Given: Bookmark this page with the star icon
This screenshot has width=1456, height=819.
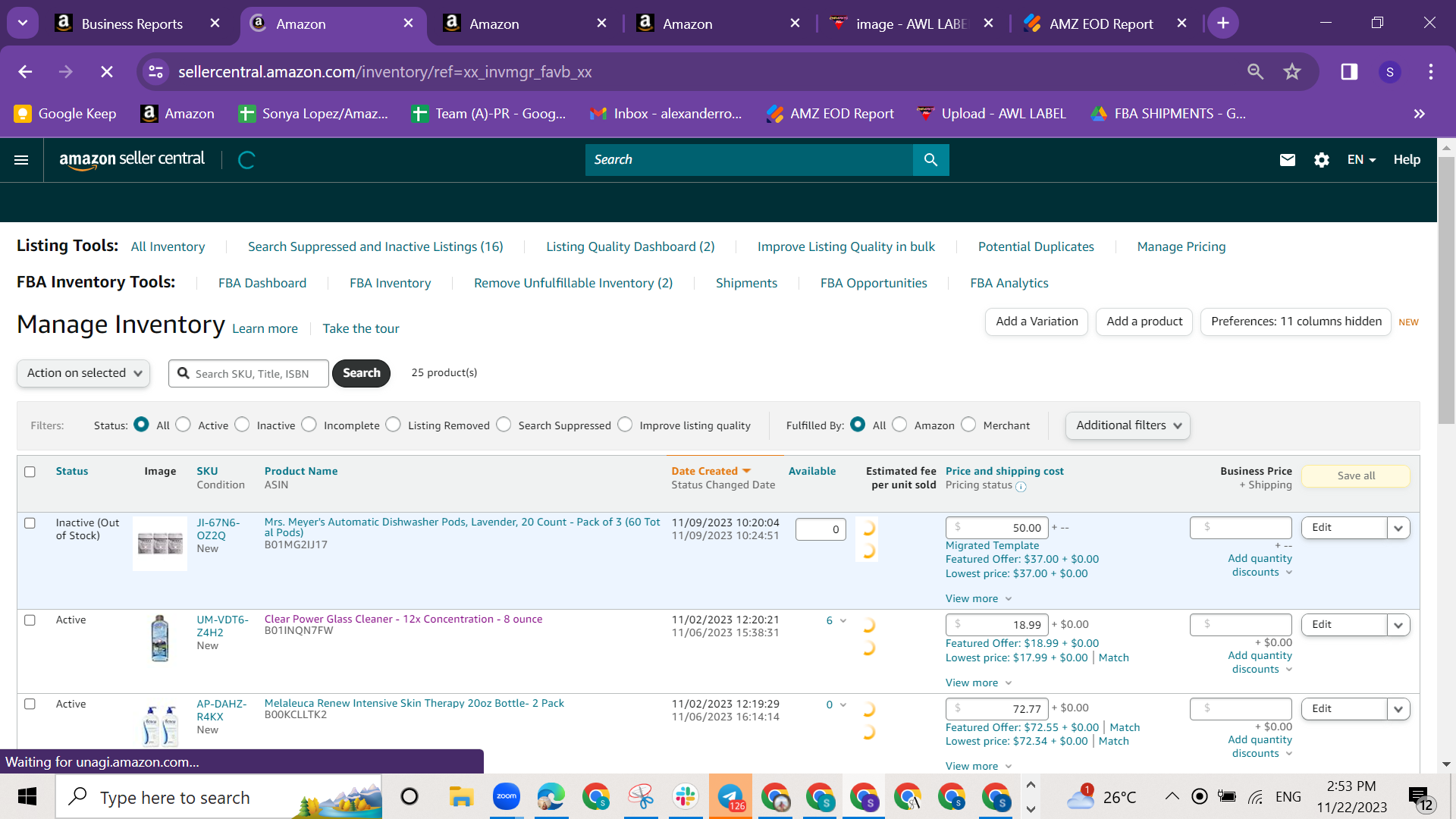Looking at the screenshot, I should (x=1292, y=72).
